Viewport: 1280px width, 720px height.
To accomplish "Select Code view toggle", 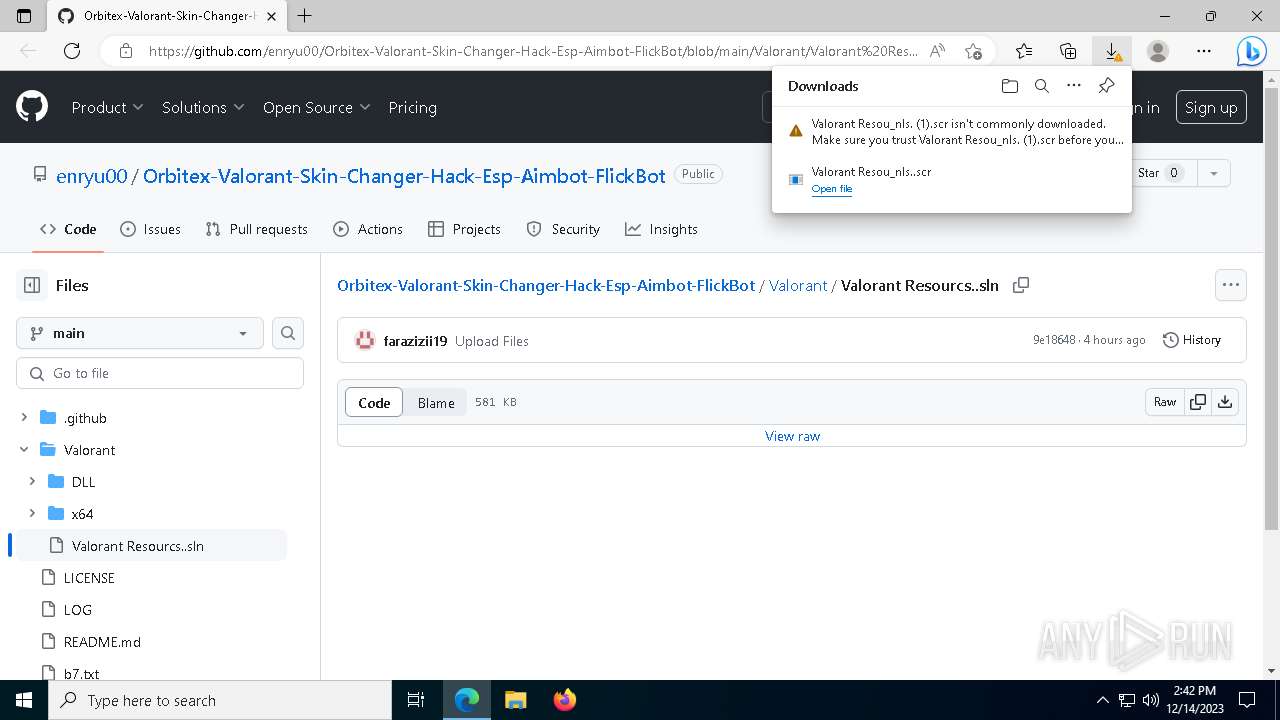I will pos(374,402).
